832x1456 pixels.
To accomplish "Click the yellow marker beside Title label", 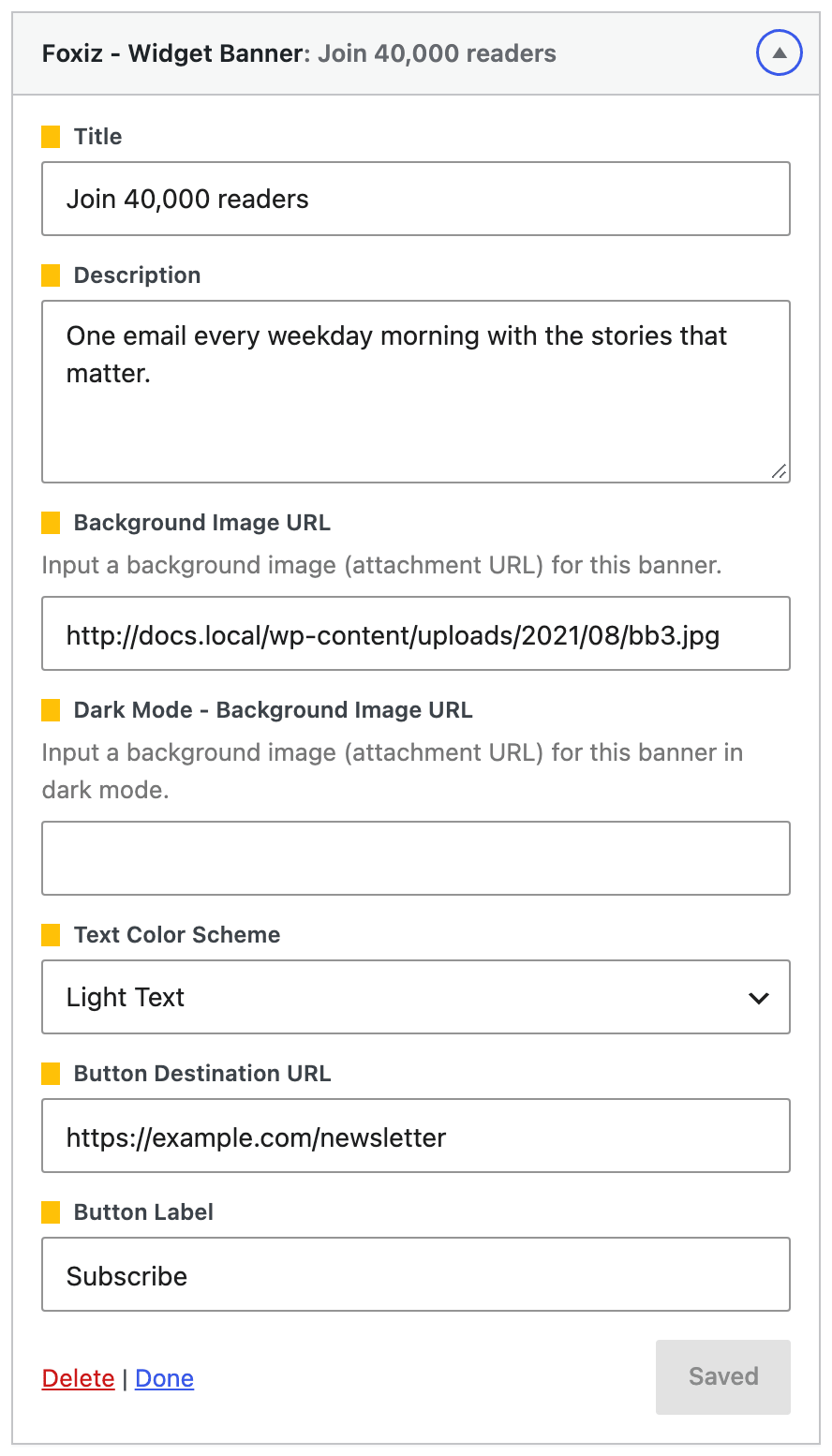I will pos(52,137).
